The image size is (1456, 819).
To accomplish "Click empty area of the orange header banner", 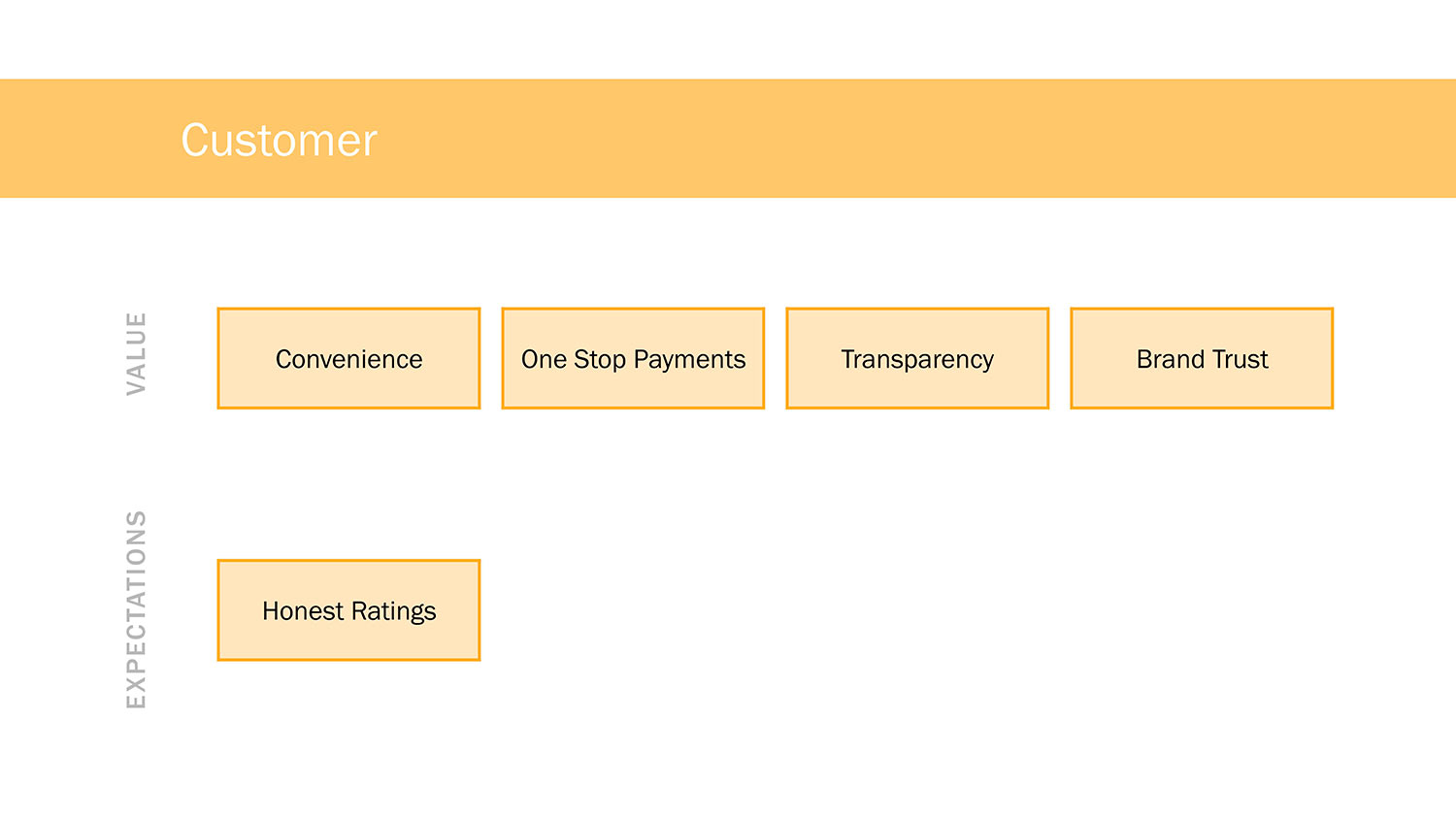I will point(874,139).
